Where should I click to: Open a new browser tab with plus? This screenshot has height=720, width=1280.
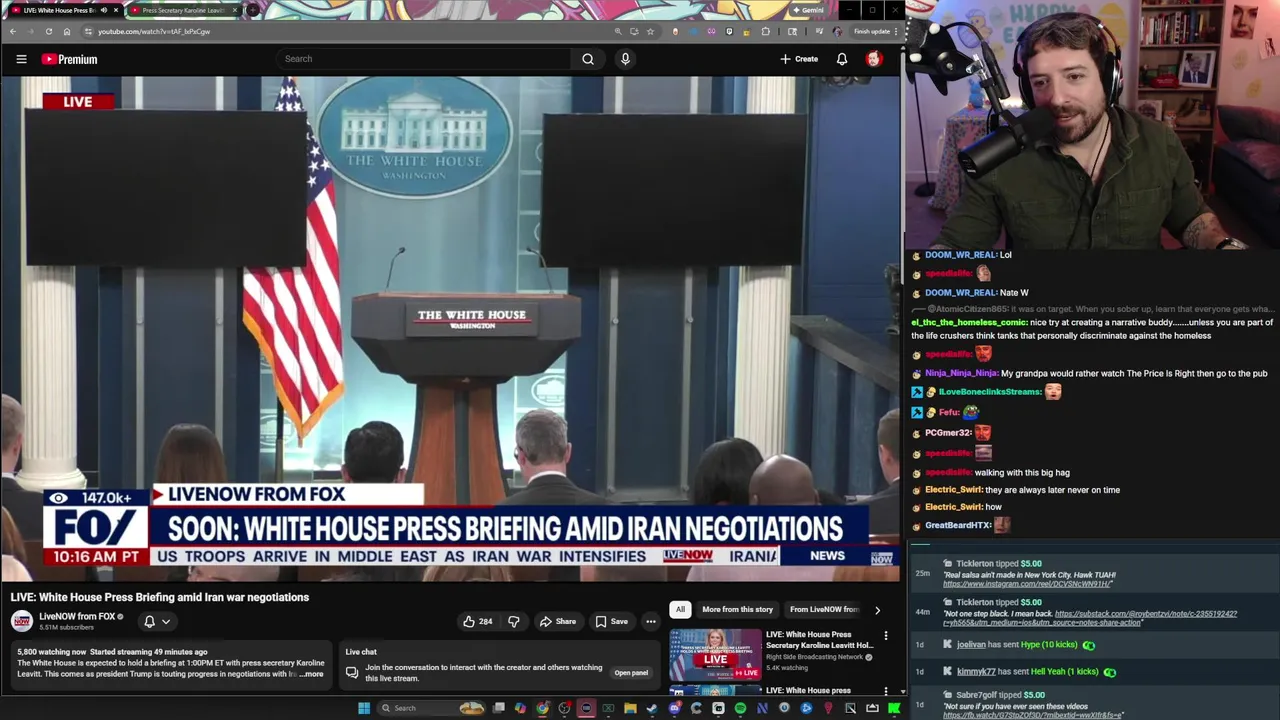[x=252, y=10]
